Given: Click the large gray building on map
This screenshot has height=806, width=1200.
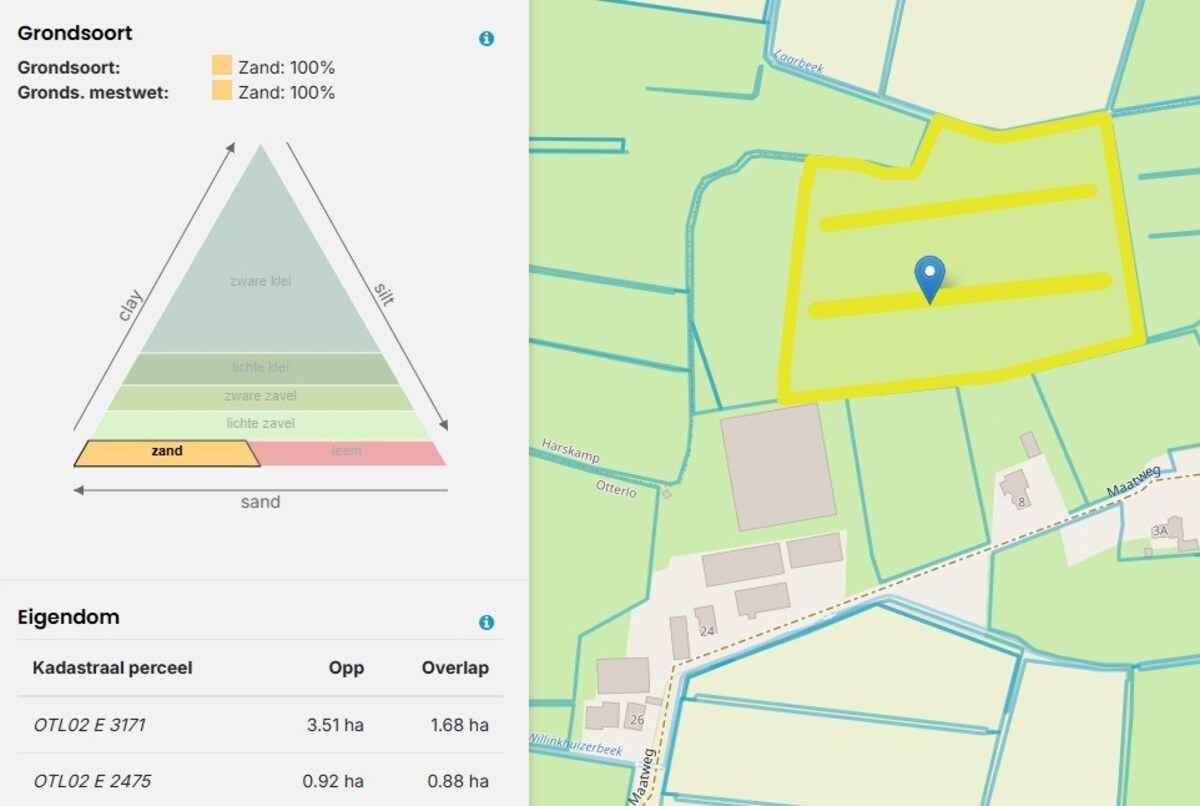Looking at the screenshot, I should [x=777, y=467].
